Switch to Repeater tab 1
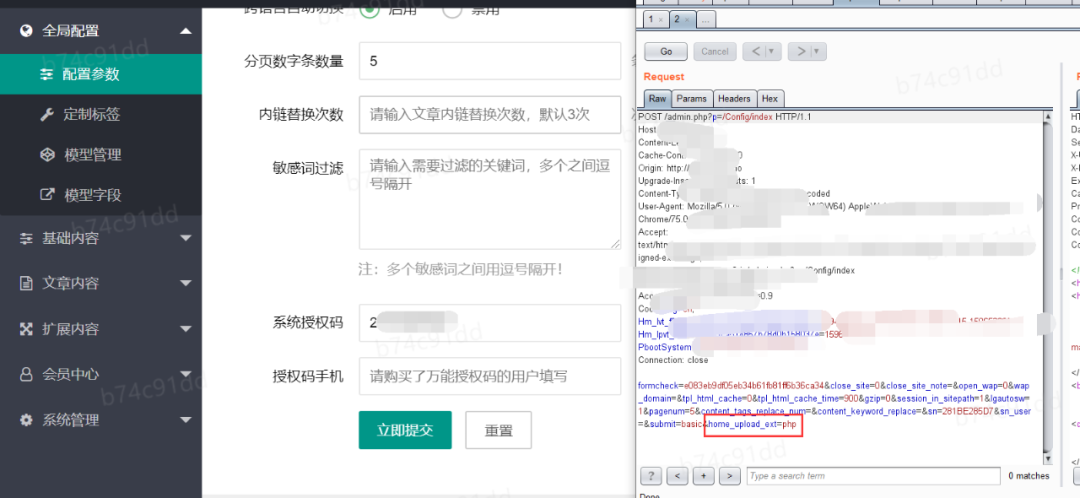This screenshot has height=498, width=1080. [651, 20]
